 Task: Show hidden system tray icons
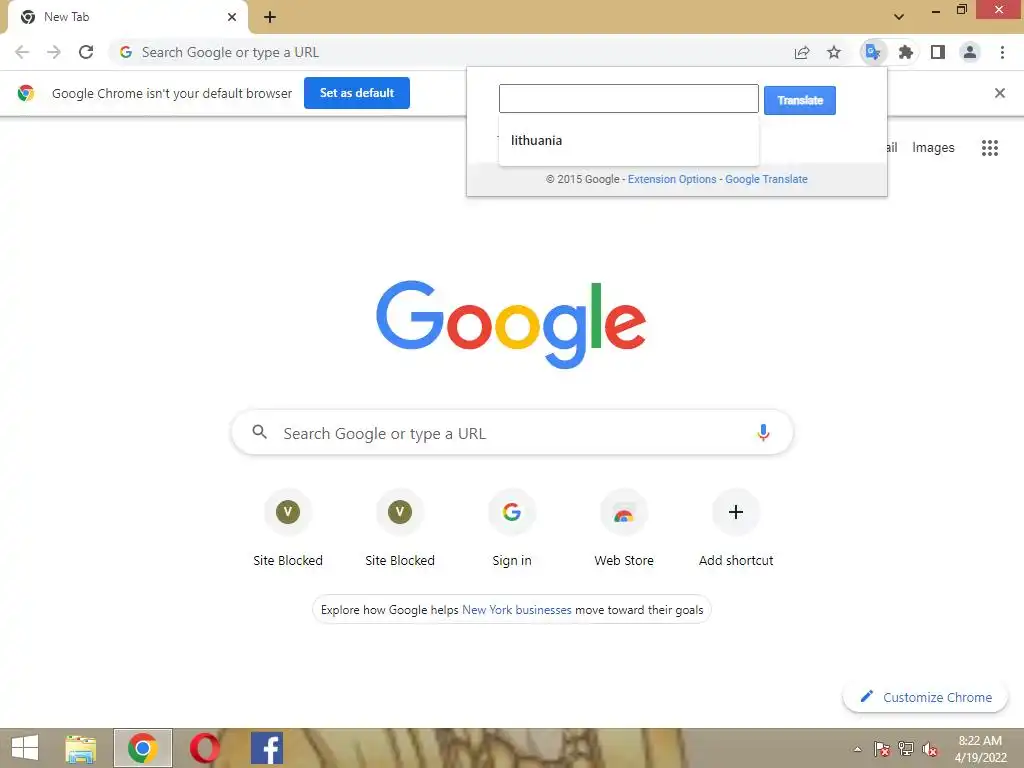tap(857, 749)
